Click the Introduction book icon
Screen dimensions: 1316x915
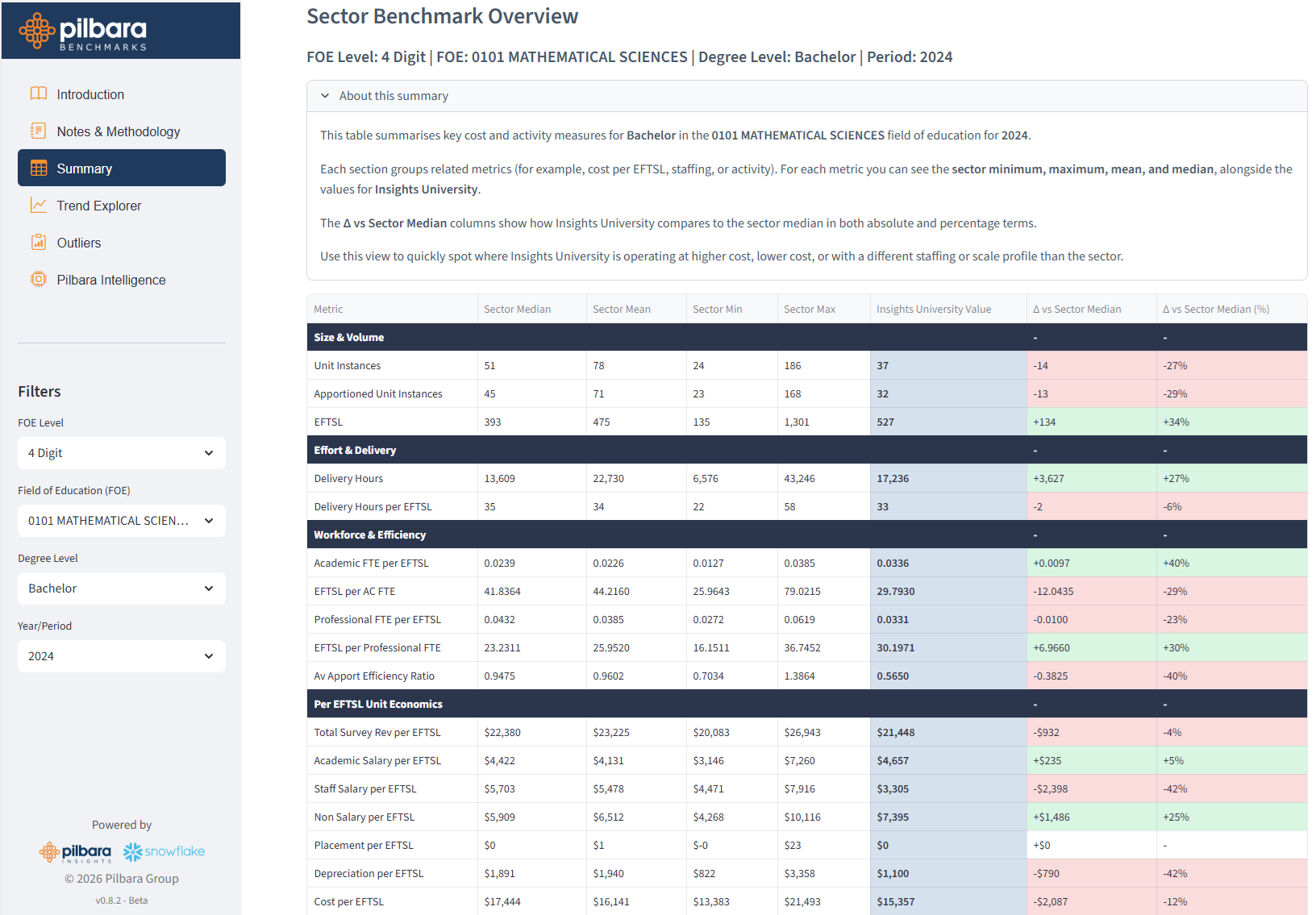point(38,94)
